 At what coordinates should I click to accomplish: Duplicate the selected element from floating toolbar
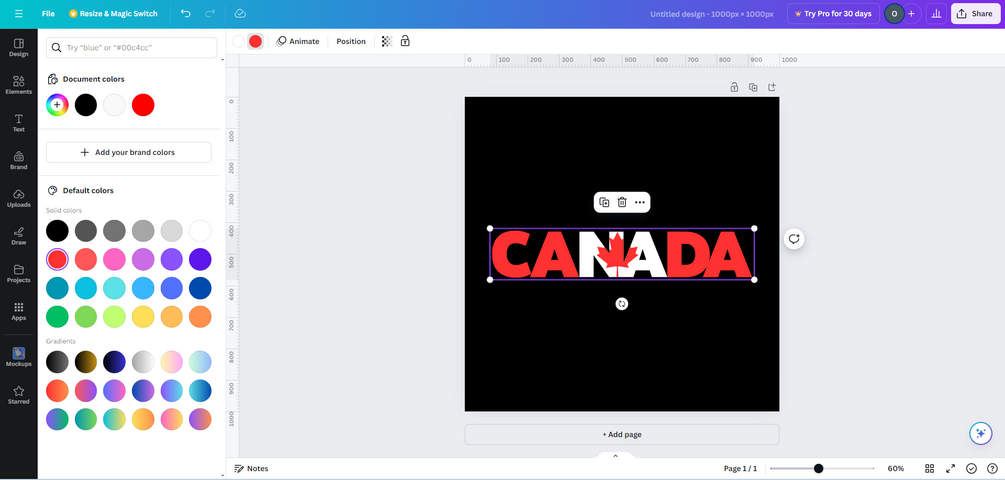pos(604,203)
